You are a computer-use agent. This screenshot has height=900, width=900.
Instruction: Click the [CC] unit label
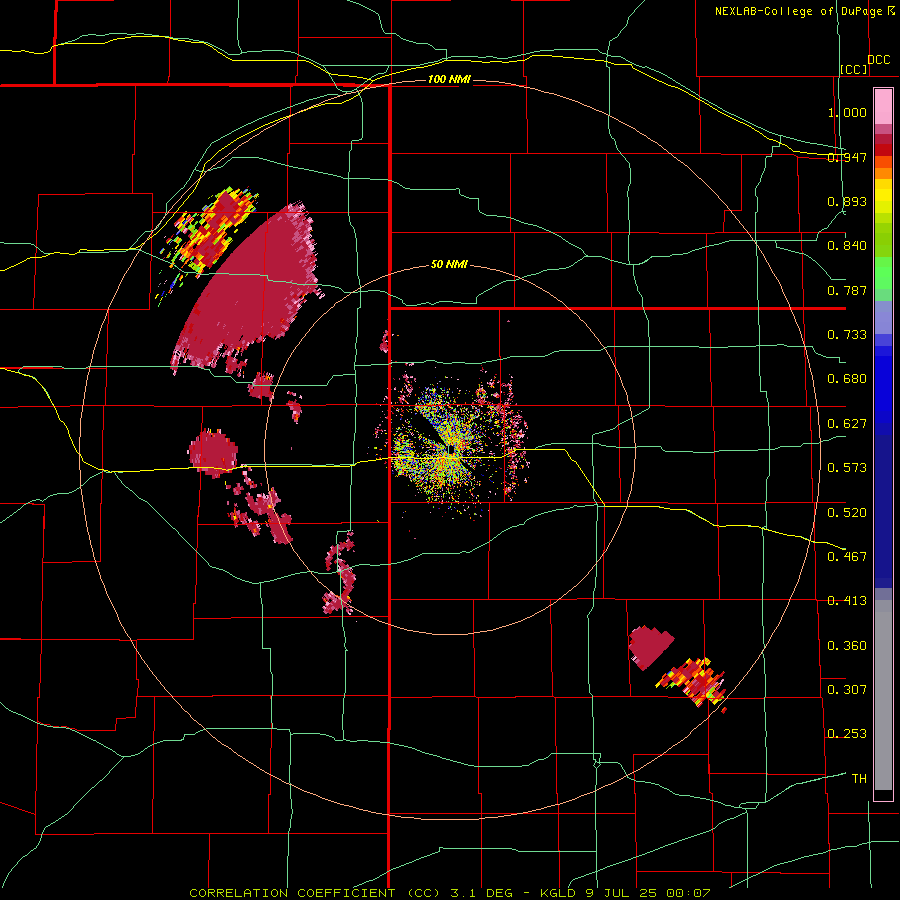(x=853, y=69)
